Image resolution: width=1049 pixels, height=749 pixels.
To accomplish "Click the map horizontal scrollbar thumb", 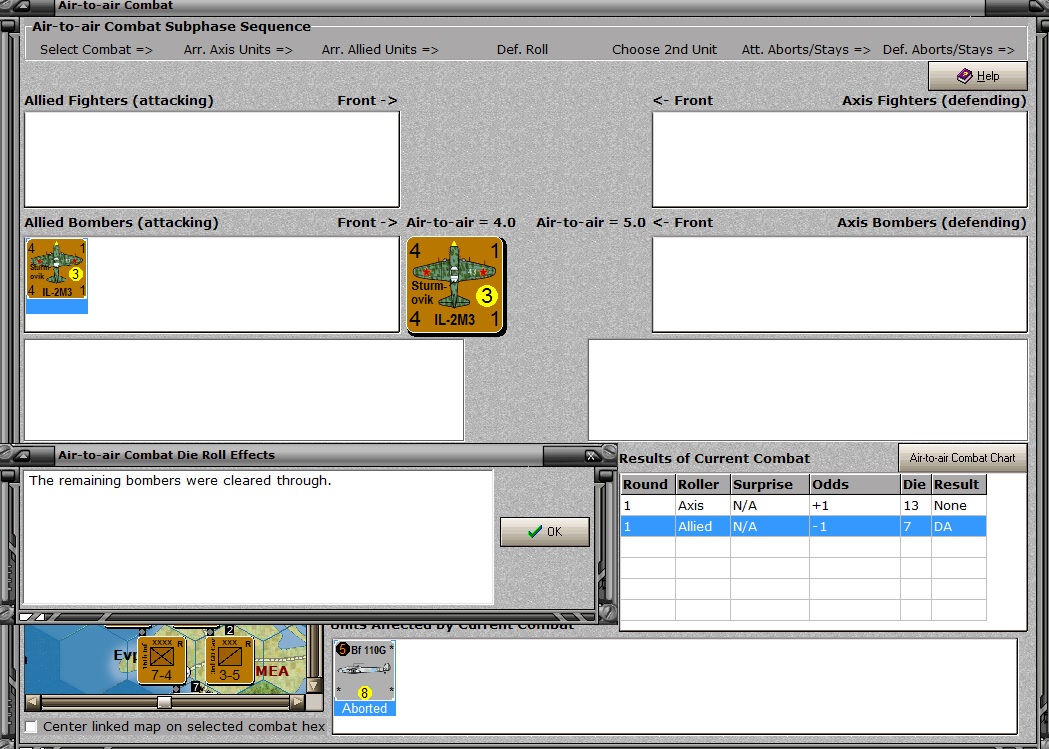I will pyautogui.click(x=164, y=702).
